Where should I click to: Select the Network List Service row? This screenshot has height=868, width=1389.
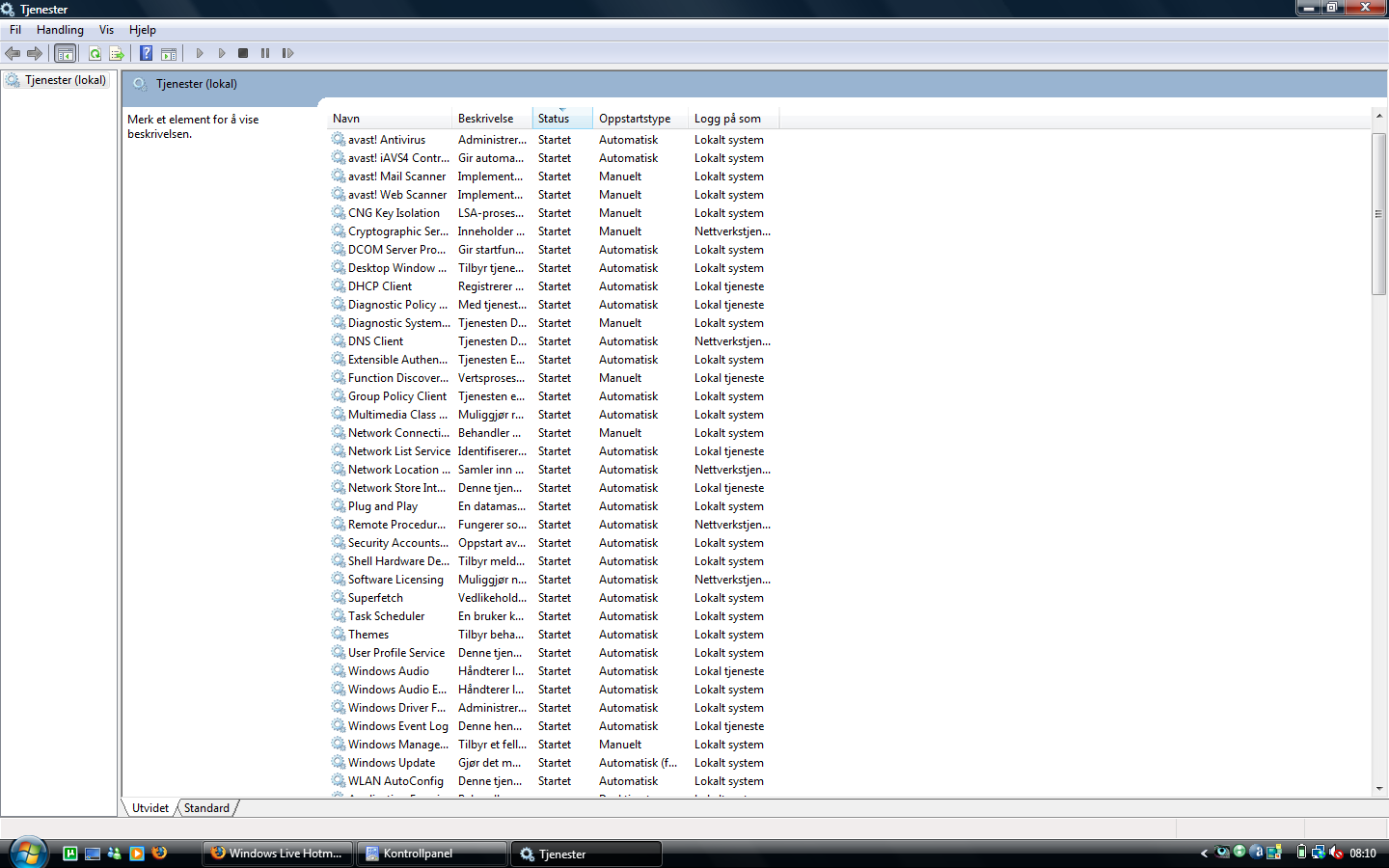(551, 451)
